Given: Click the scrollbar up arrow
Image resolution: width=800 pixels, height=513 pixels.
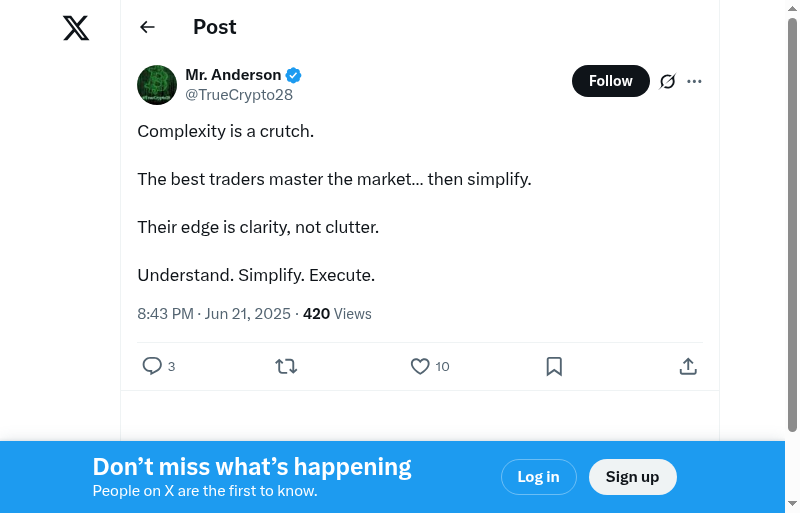Looking at the screenshot, I should [x=793, y=9].
